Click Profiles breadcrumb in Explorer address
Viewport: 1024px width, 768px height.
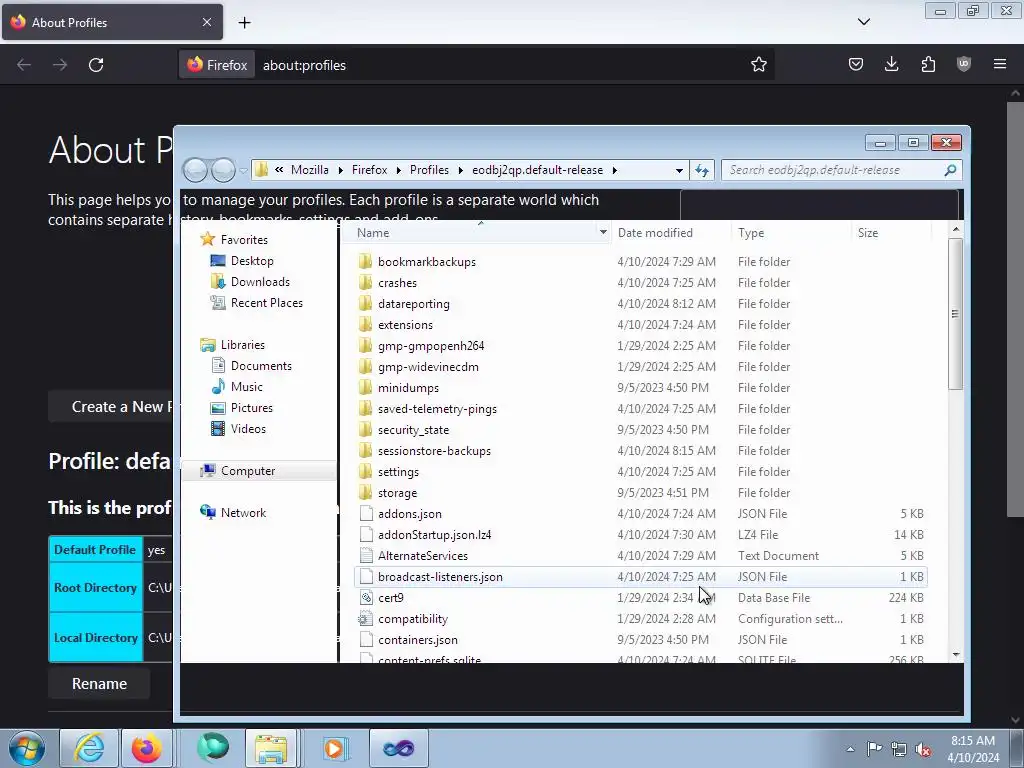429,170
